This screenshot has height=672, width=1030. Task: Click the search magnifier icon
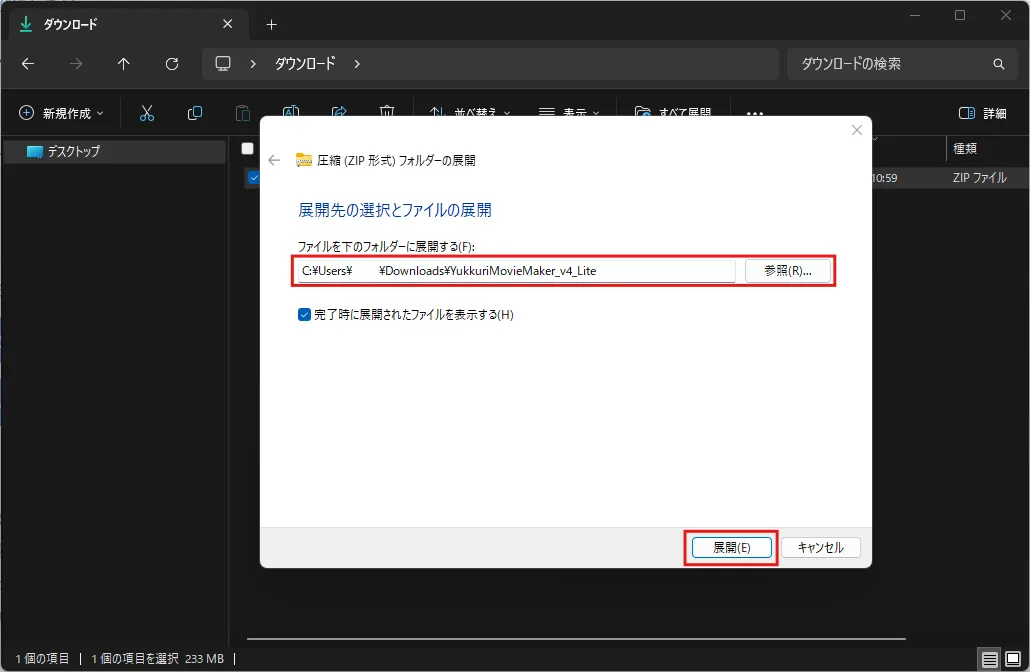(998, 64)
